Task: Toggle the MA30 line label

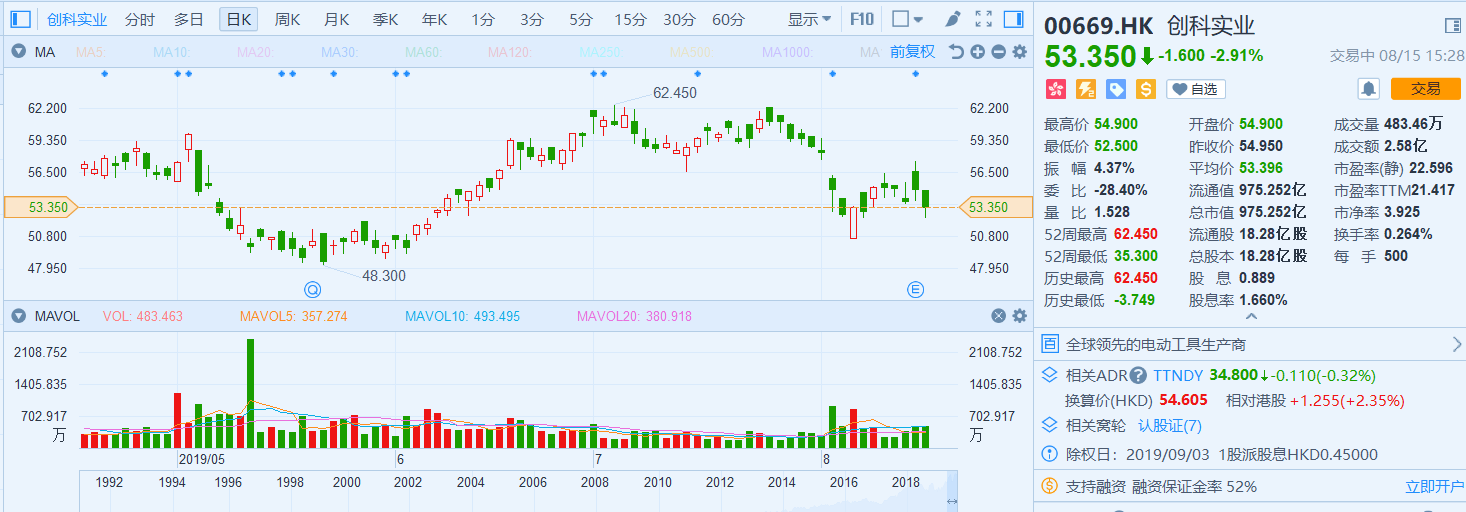Action: [340, 52]
